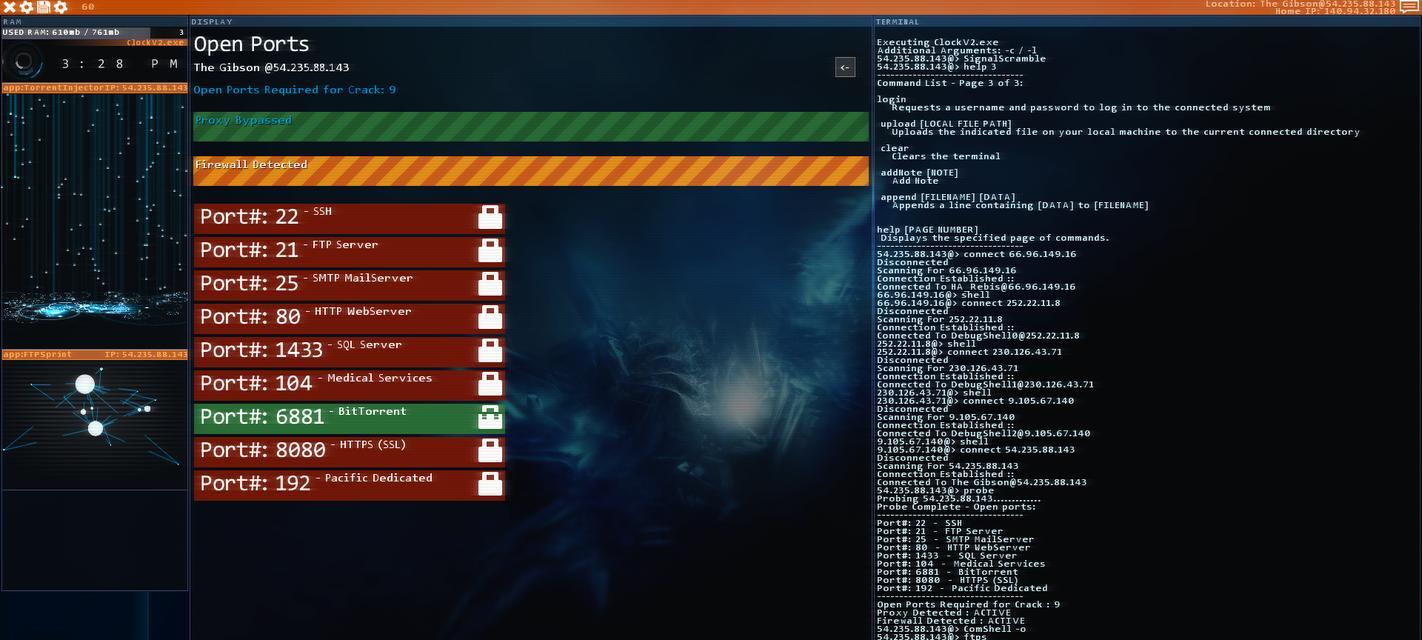This screenshot has height=640, width=1422.
Task: Click the X exit icon in top bar
Action: click(x=9, y=7)
